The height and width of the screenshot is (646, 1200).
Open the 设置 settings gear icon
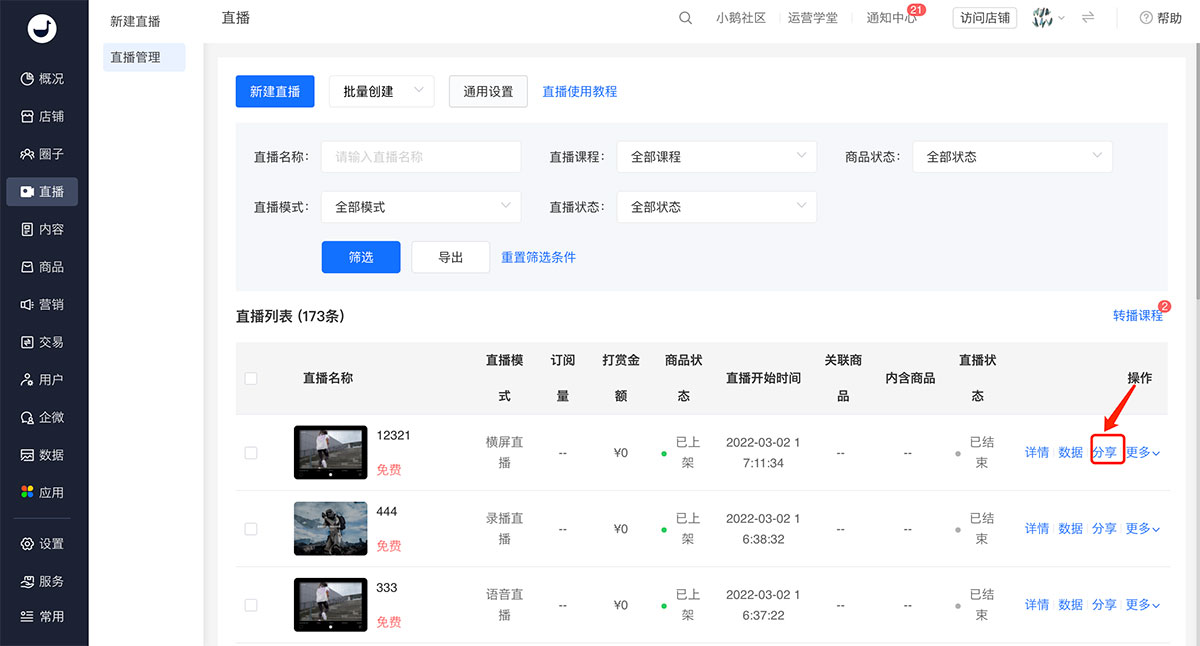click(28, 544)
